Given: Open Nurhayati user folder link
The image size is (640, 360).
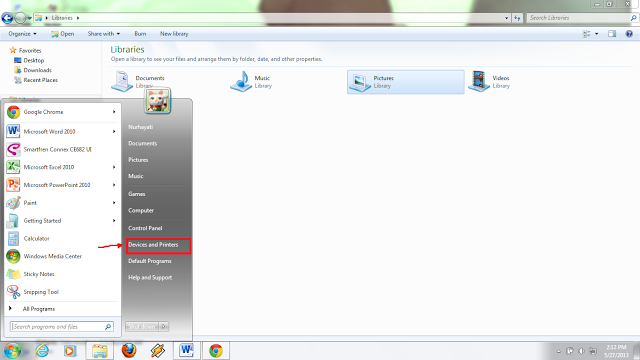Looking at the screenshot, I should point(140,127).
